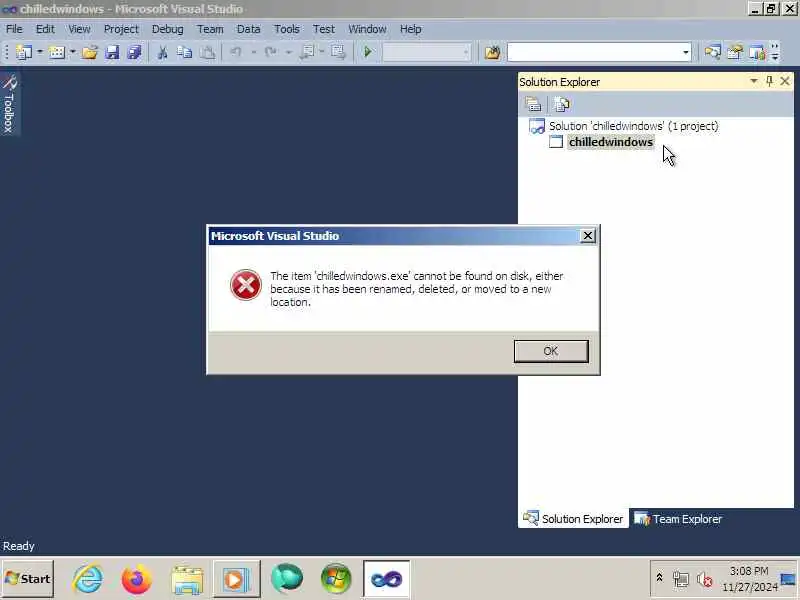Open the Window menu
Viewport: 800px width, 600px height.
pos(367,29)
